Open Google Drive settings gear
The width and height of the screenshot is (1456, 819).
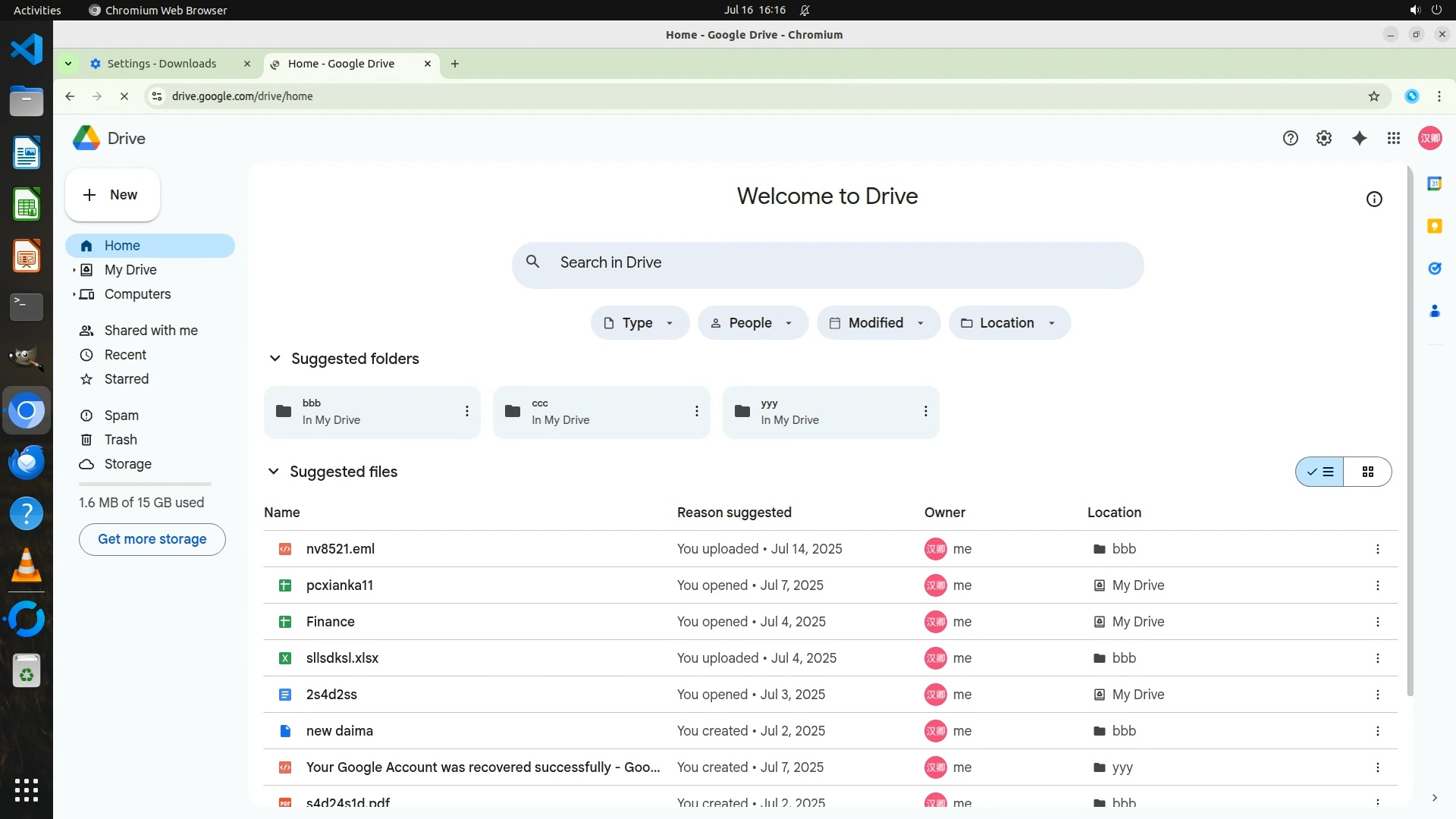(1323, 138)
